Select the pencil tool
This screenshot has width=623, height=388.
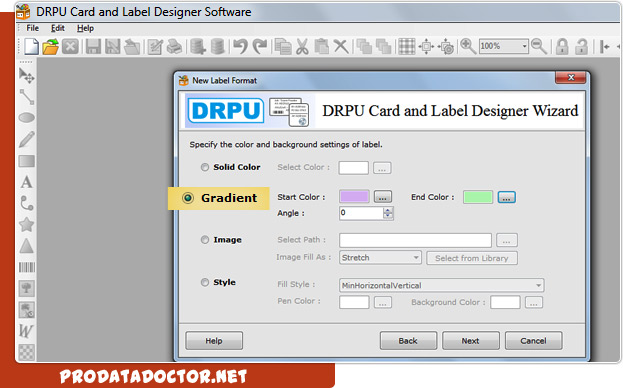(x=27, y=139)
